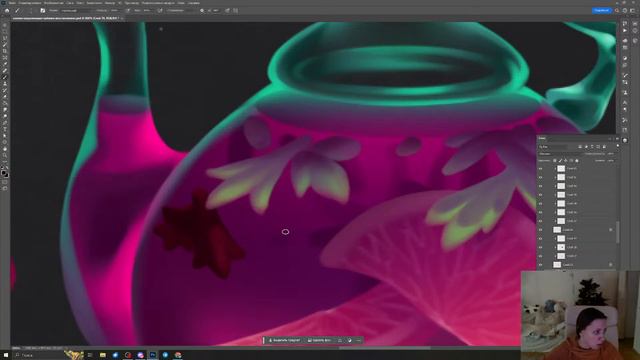
Task: Go to Photoshop Home screen
Action: 7,11
